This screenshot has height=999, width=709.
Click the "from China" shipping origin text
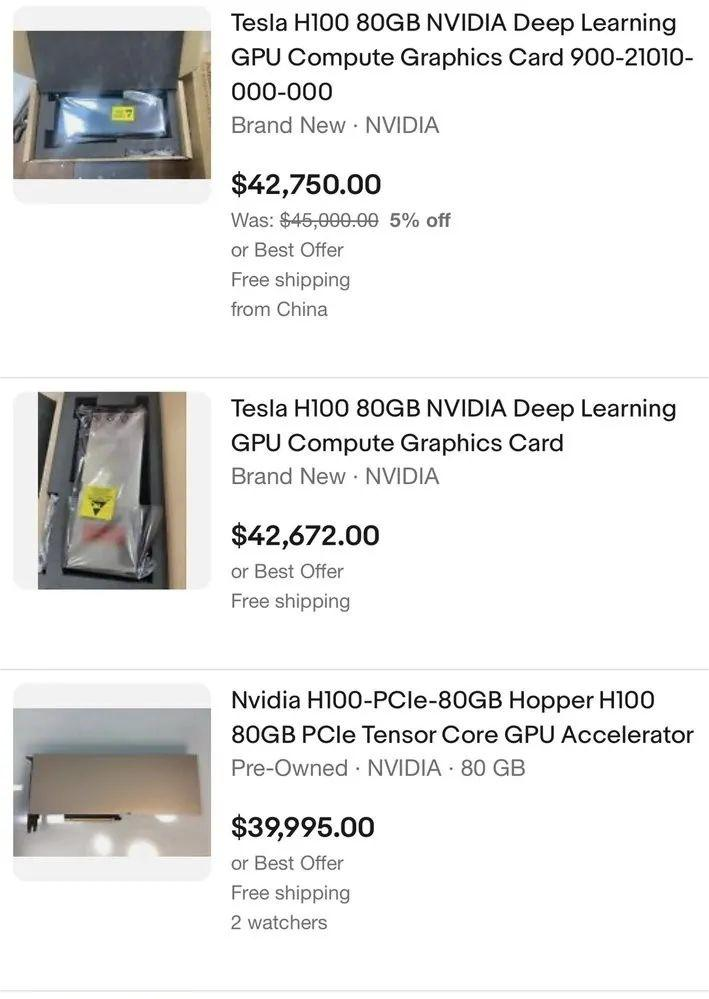[x=279, y=309]
